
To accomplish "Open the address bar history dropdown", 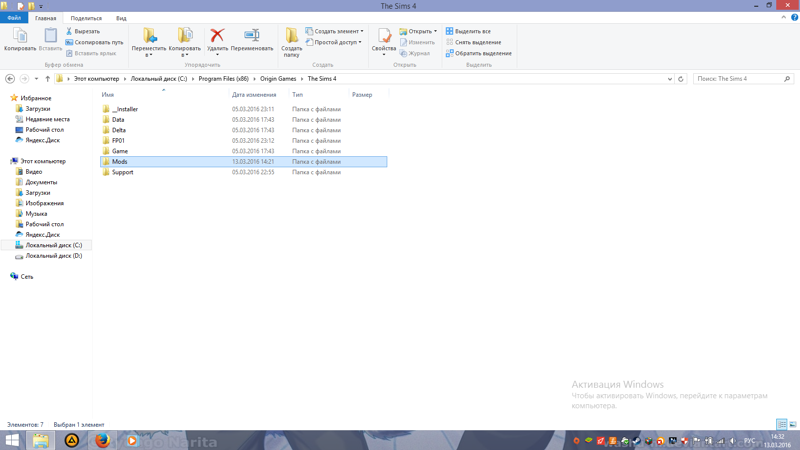I will pyautogui.click(x=669, y=79).
